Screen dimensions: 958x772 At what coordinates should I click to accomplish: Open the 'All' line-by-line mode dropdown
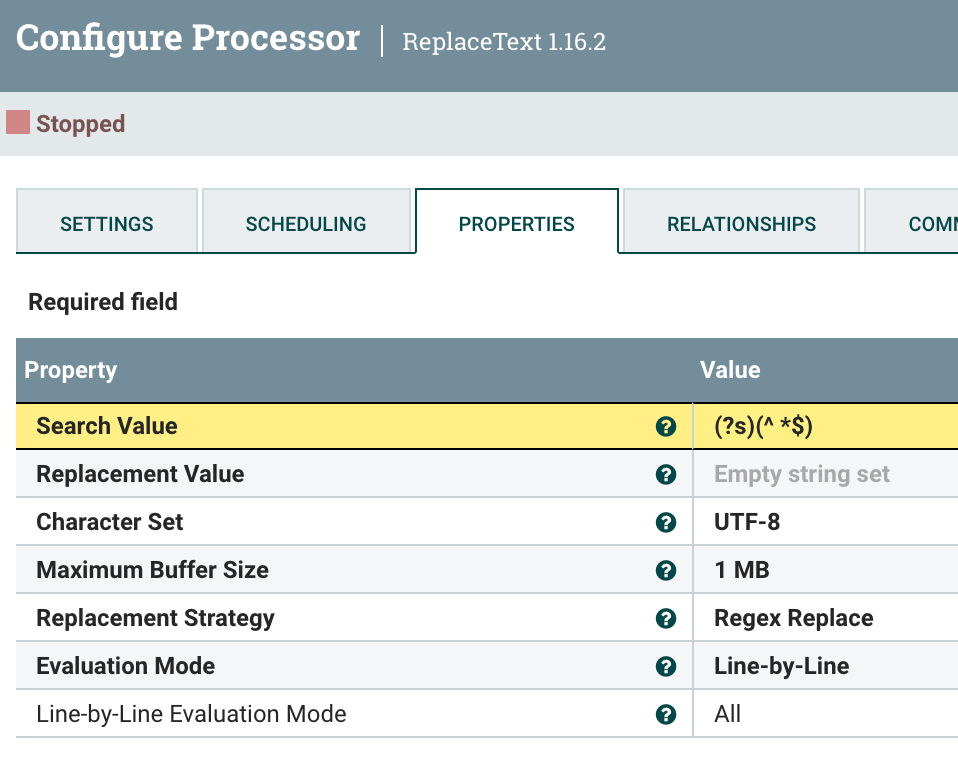point(825,714)
